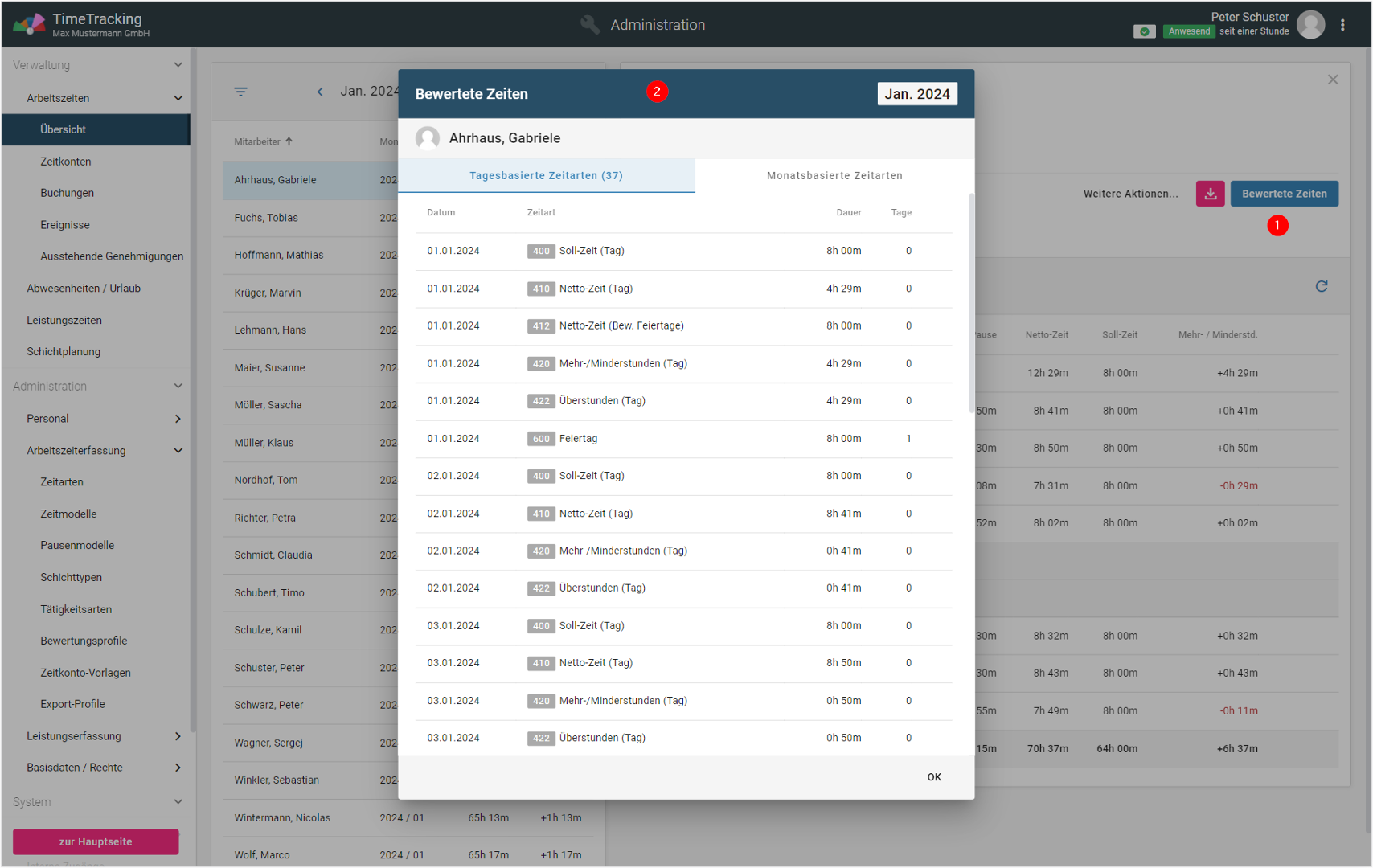Select Tagesbasierte Zeitarten tab
The image size is (1373, 868).
pyautogui.click(x=546, y=176)
